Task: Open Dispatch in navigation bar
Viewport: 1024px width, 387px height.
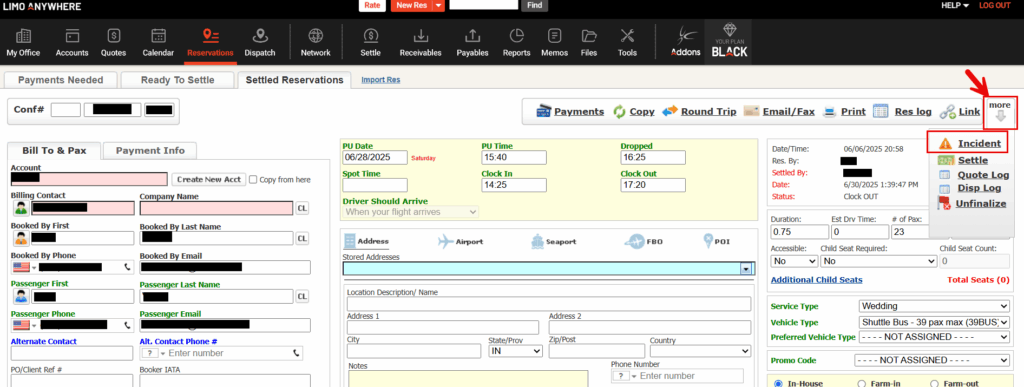Action: coord(260,42)
